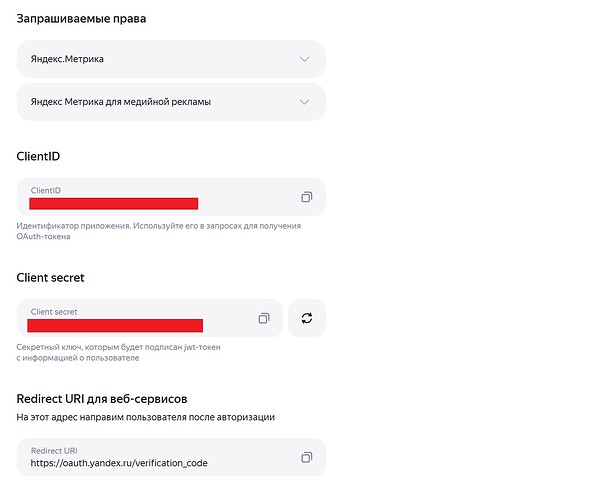Image resolution: width=608 pixels, height=500 pixels.
Task: Click the Client secret section heading
Action: tap(57, 277)
